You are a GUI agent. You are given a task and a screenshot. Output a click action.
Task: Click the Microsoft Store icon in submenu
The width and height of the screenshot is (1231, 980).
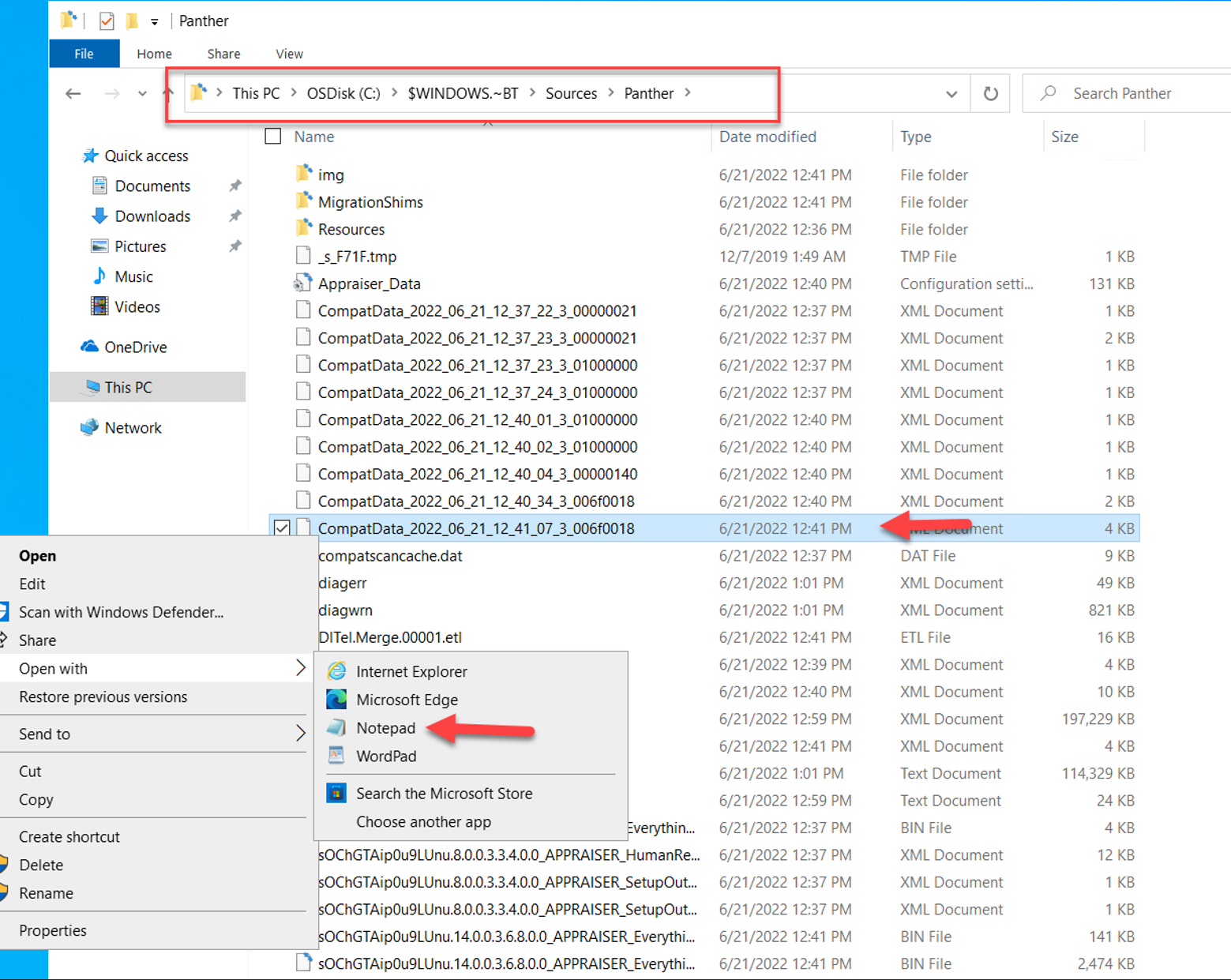[336, 793]
